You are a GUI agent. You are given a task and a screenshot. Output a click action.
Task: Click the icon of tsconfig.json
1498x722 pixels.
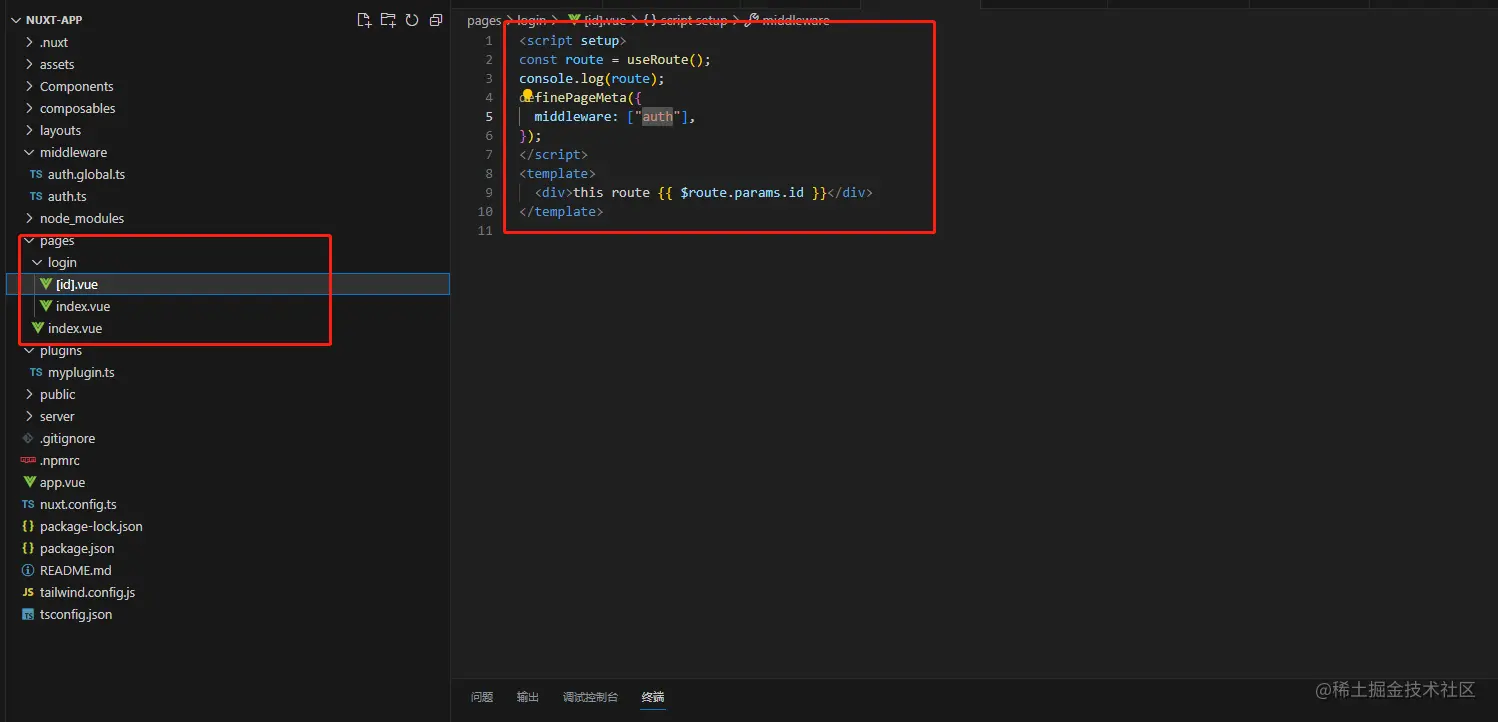(28, 614)
